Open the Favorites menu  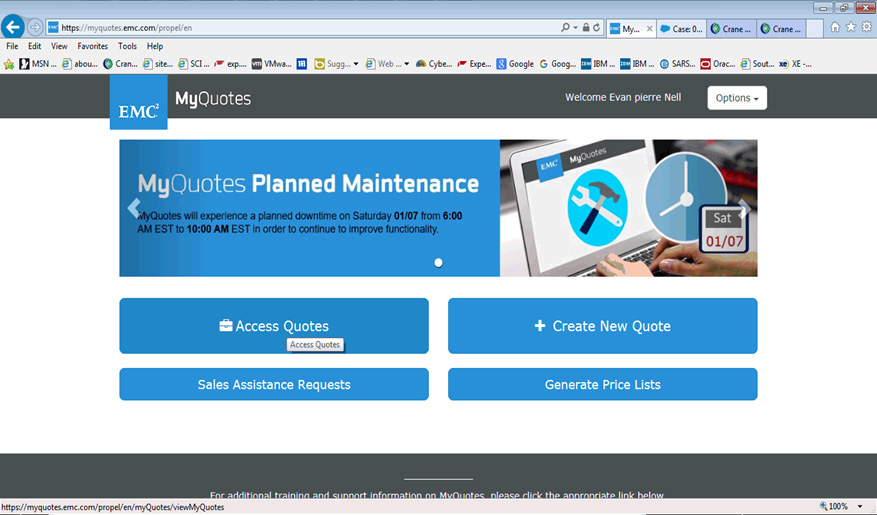(x=92, y=46)
